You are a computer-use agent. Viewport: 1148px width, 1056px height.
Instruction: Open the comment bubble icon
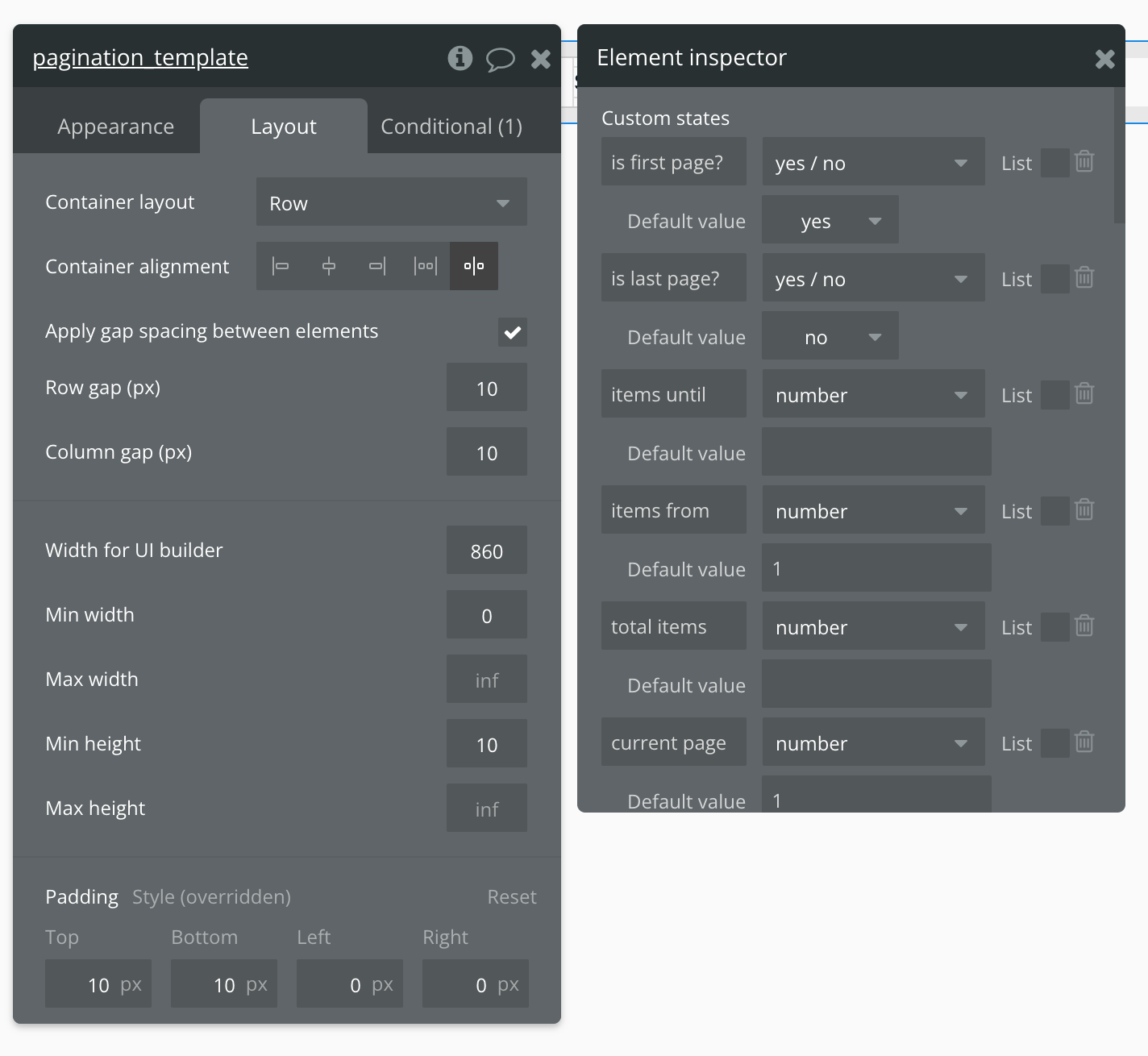(500, 59)
